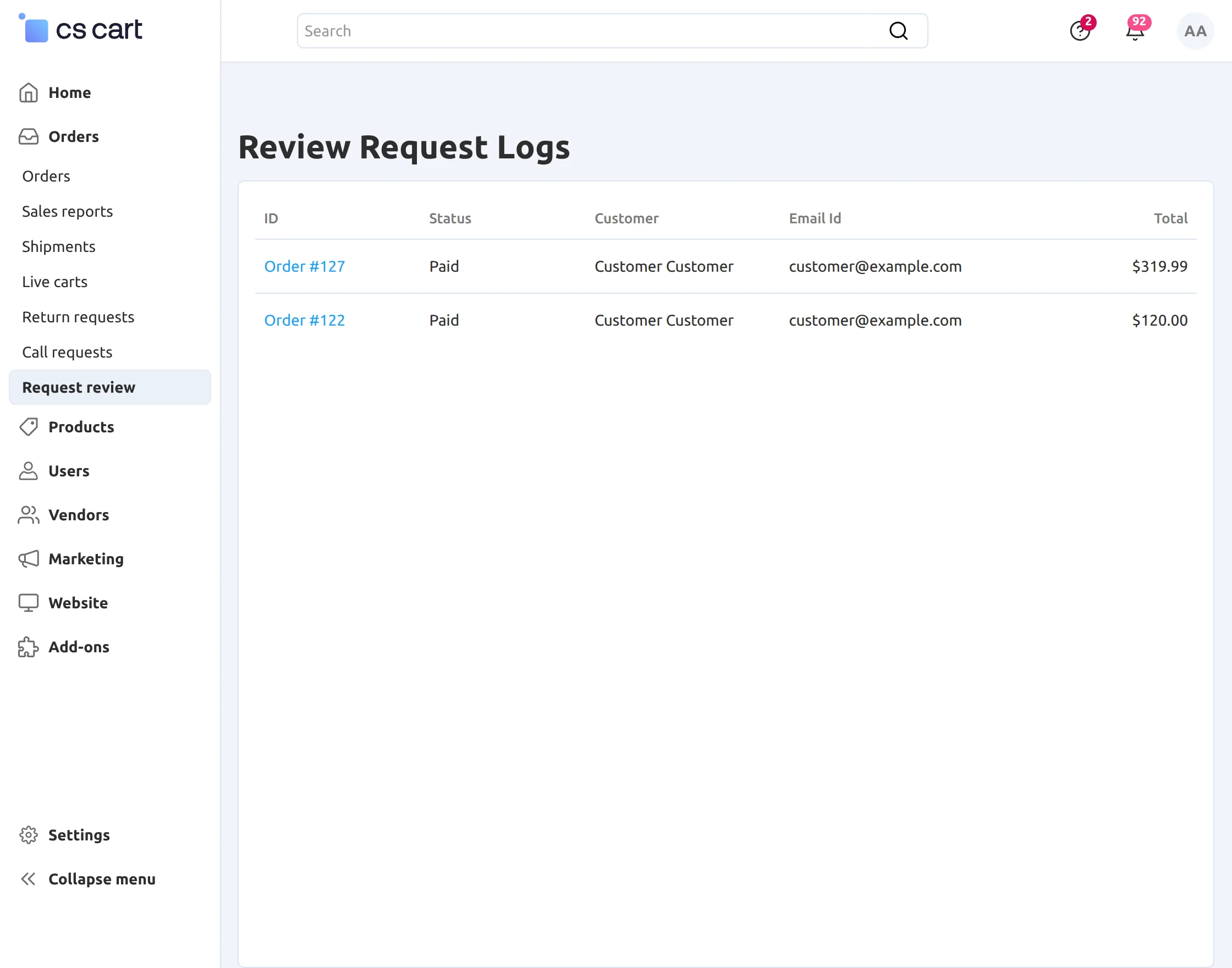Screen dimensions: 1232x968
Task: Click the Home house icon
Action: [x=29, y=92]
